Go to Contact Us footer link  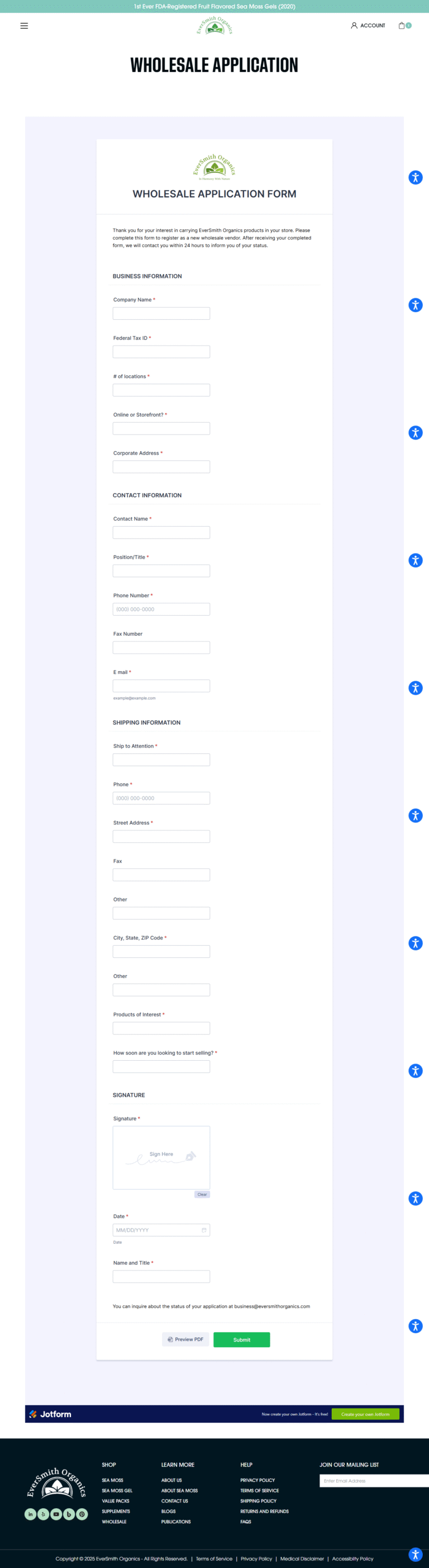[x=174, y=1500]
